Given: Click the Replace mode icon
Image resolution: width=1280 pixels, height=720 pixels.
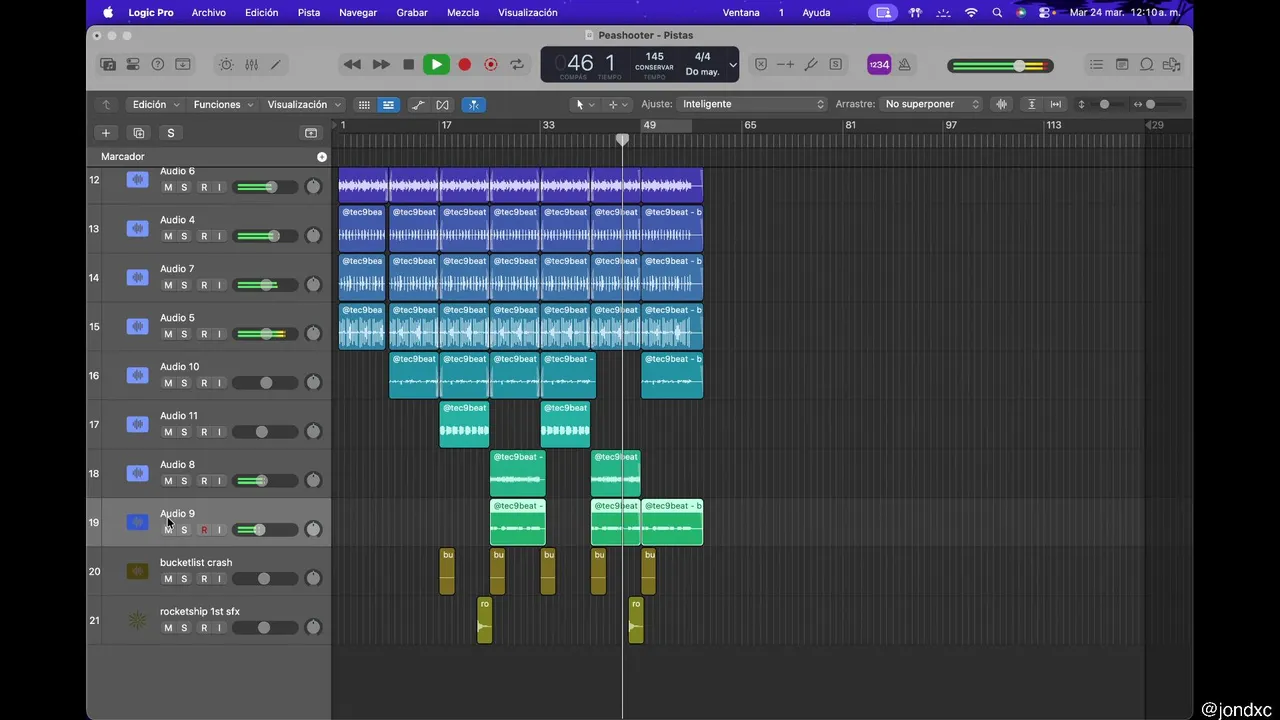Looking at the screenshot, I should pyautogui.click(x=761, y=64).
